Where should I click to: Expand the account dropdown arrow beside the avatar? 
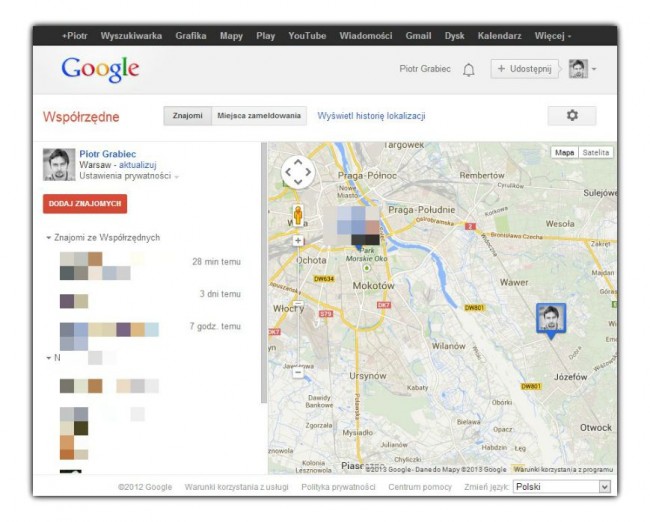pos(594,69)
